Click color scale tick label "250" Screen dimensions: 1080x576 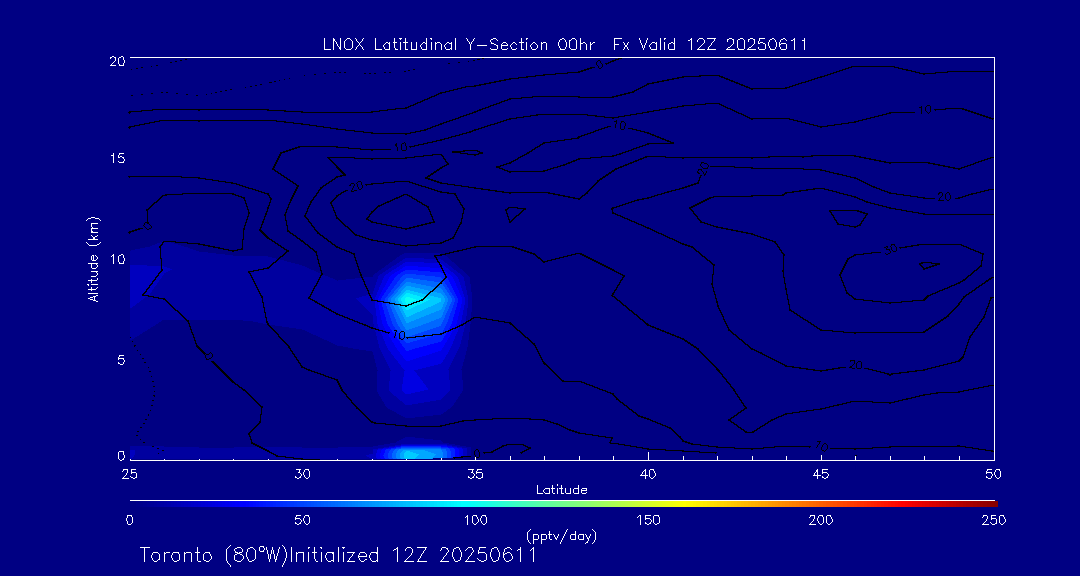click(x=994, y=520)
